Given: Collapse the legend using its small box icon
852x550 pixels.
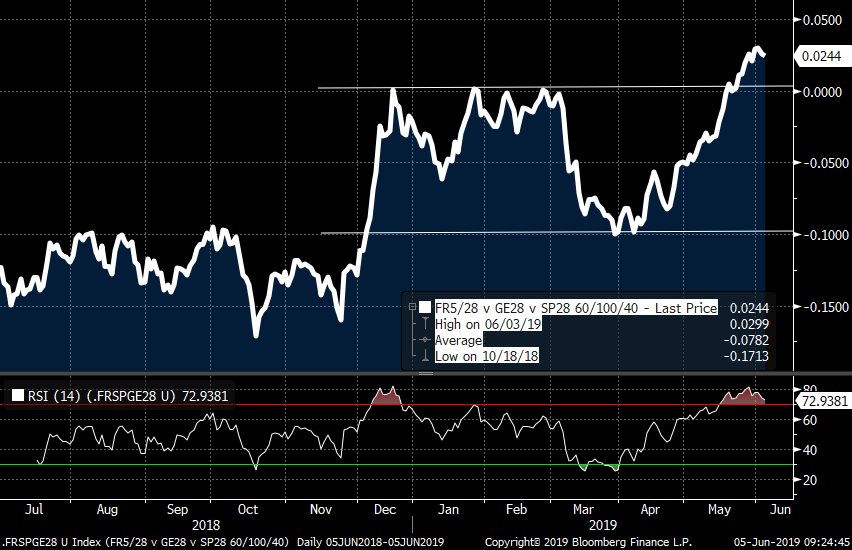Looking at the screenshot, I should 412,308.
